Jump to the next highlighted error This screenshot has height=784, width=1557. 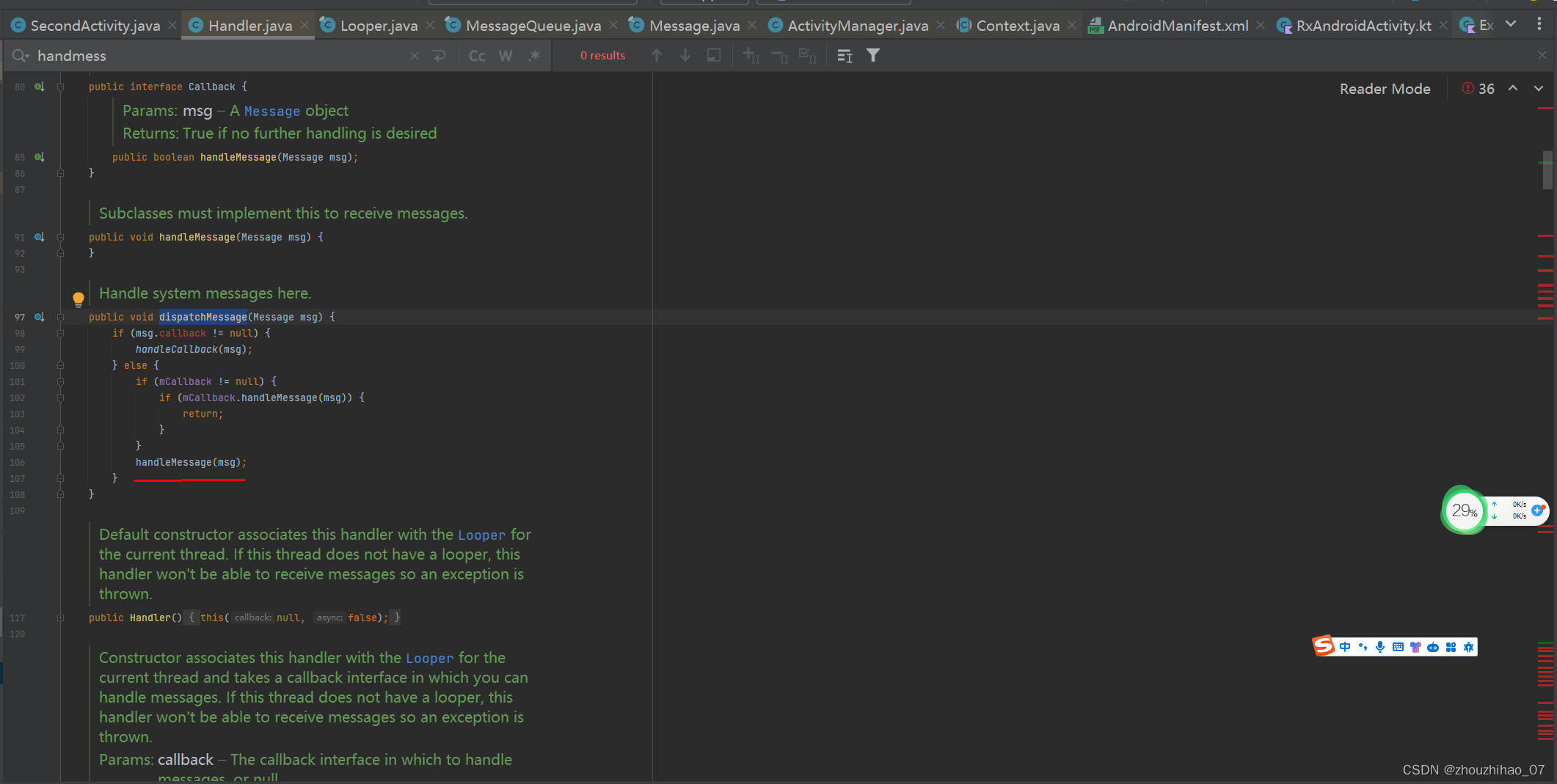(x=1539, y=88)
